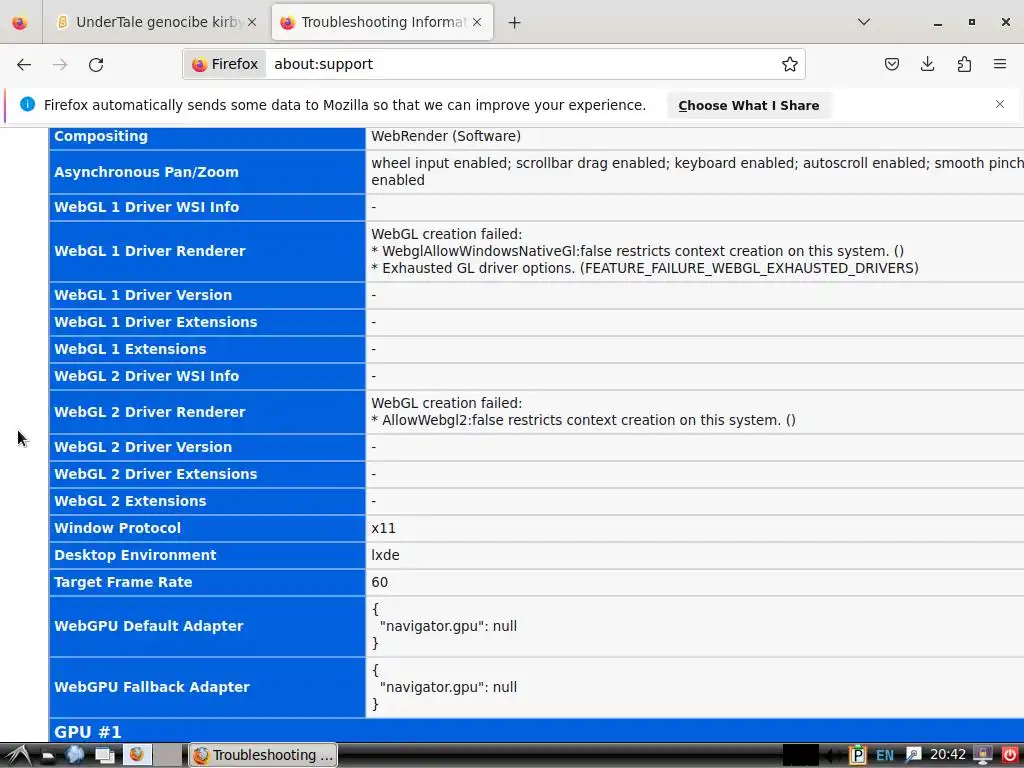Click the WebGL 1 Extensions label
The image size is (1024, 768).
coord(130,349)
